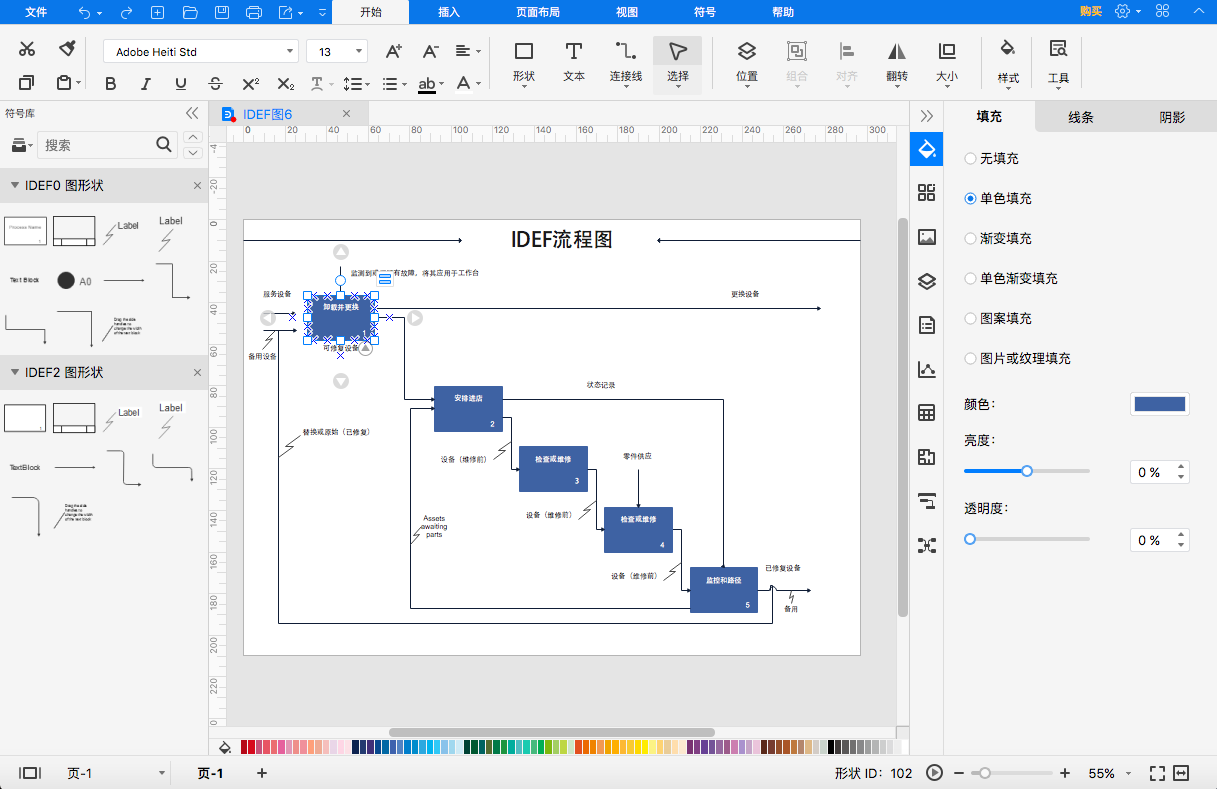
Task: Open the 形状 shape tool
Action: point(524,63)
